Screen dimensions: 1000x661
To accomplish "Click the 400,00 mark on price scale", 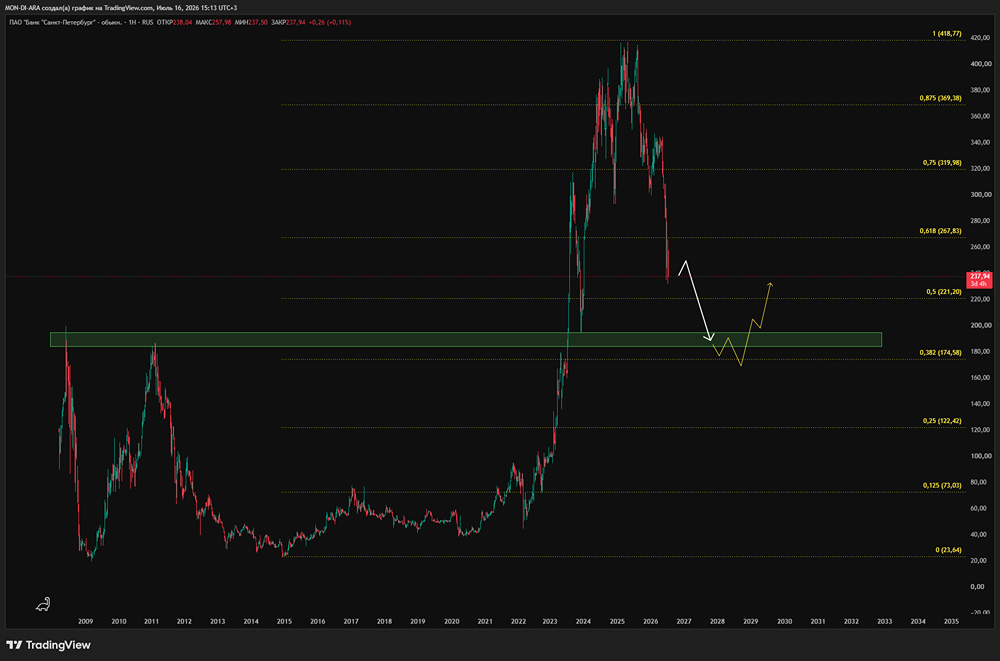I will click(980, 64).
